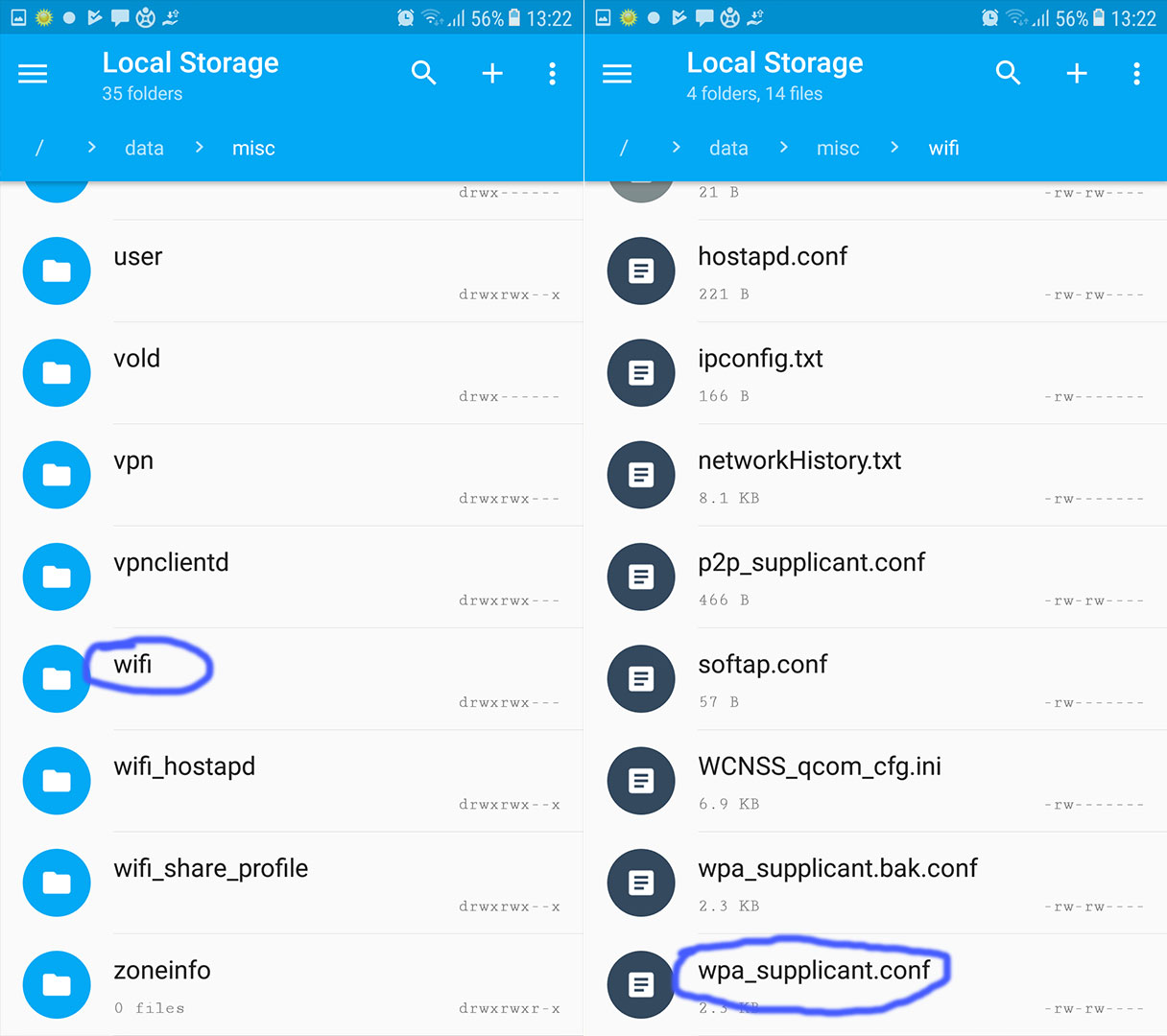The width and height of the screenshot is (1167, 1036).
Task: Tap the 466 B size of p2p_supplicant.conf
Action: point(724,600)
